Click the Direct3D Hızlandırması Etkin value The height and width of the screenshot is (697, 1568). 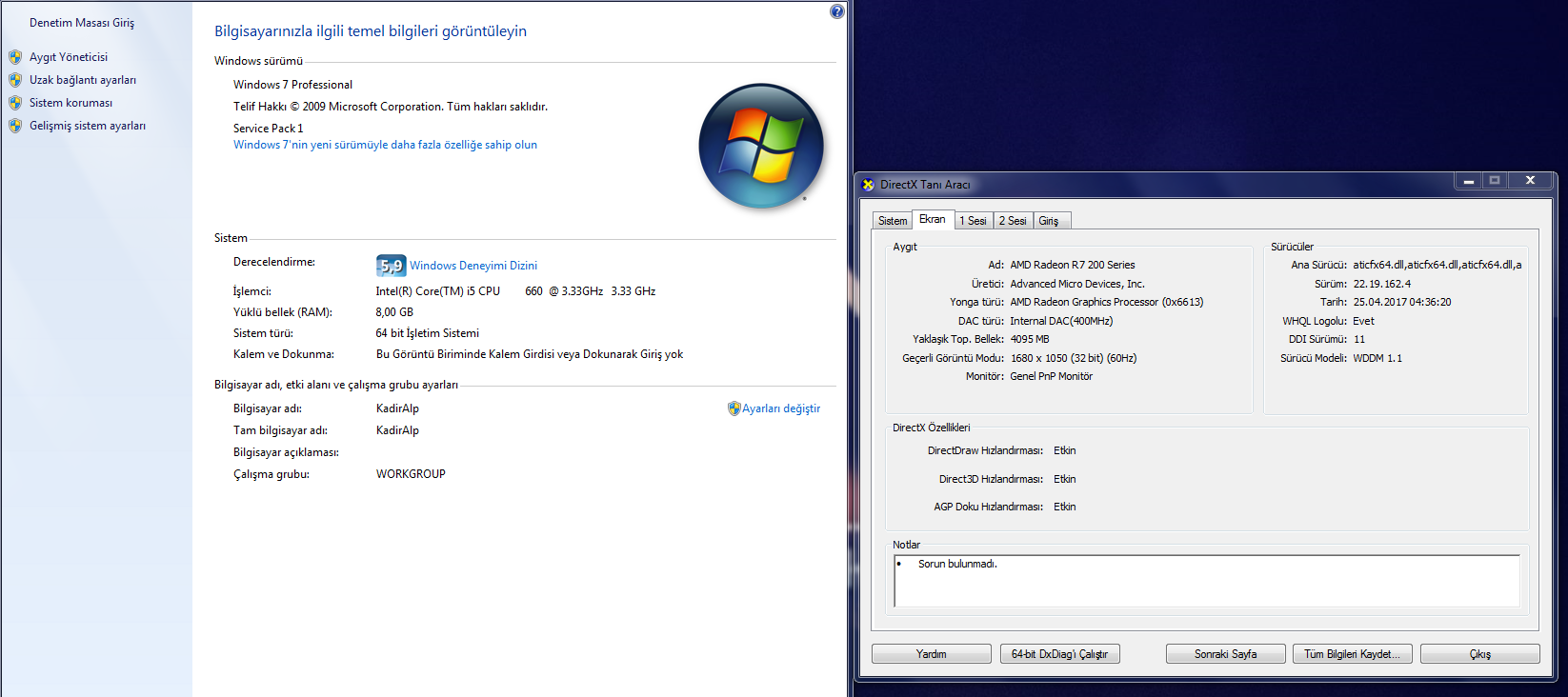coord(1065,479)
